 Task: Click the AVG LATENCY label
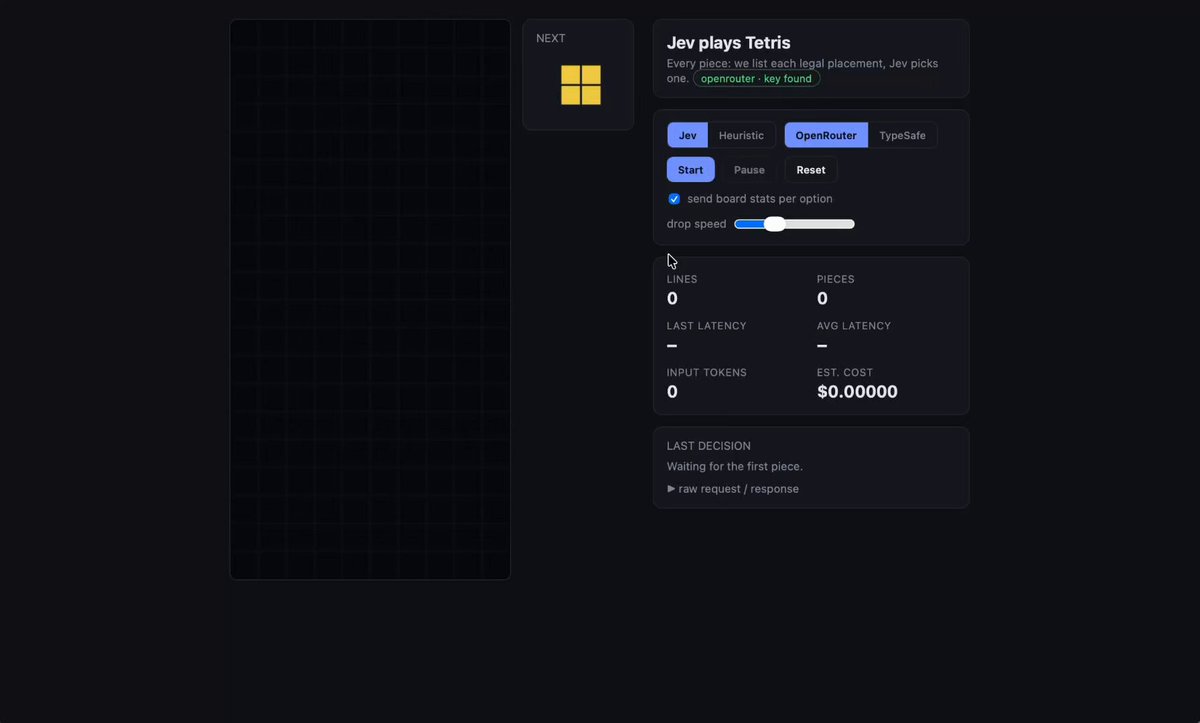point(854,326)
